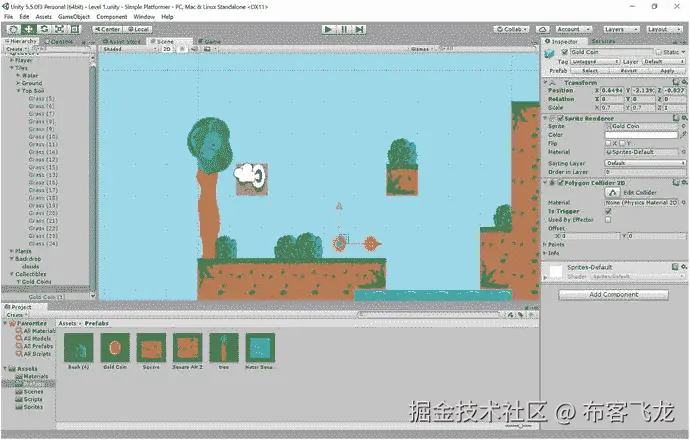Click the Prefab Apply button
The image size is (690, 440).
pos(667,71)
